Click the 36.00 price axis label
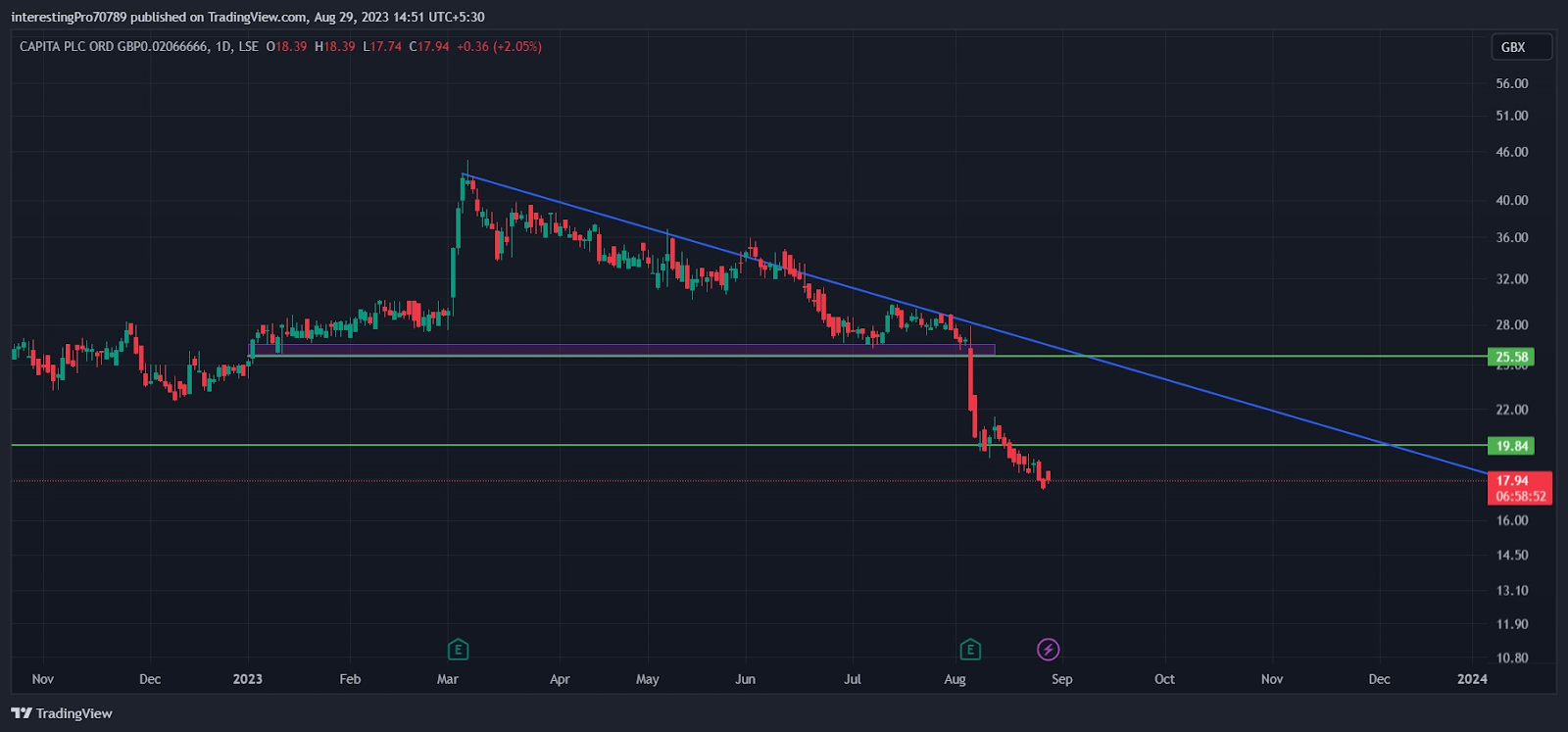 (1511, 237)
